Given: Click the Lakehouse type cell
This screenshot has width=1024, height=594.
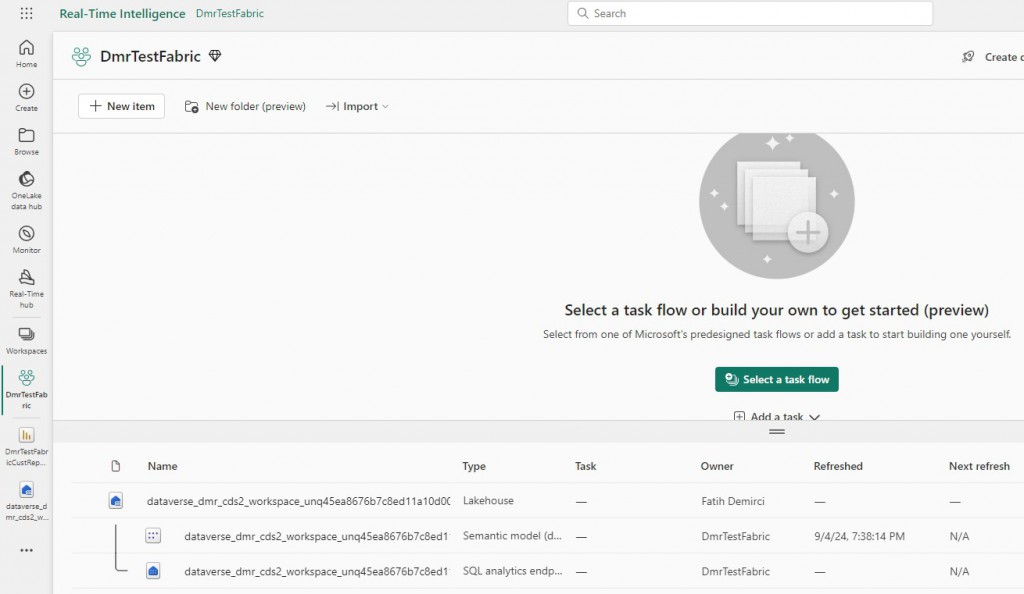Looking at the screenshot, I should [488, 501].
